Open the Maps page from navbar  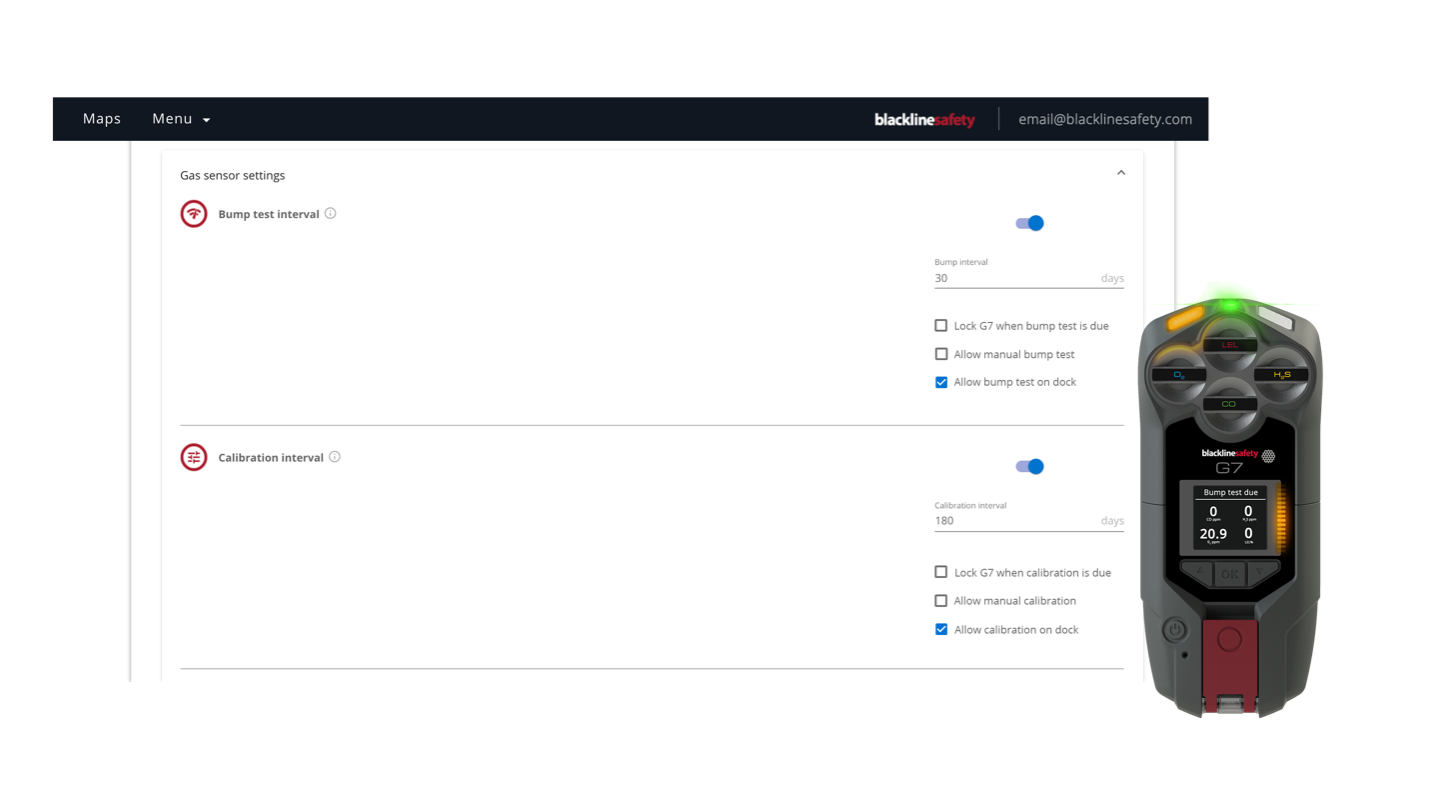[x=102, y=119]
